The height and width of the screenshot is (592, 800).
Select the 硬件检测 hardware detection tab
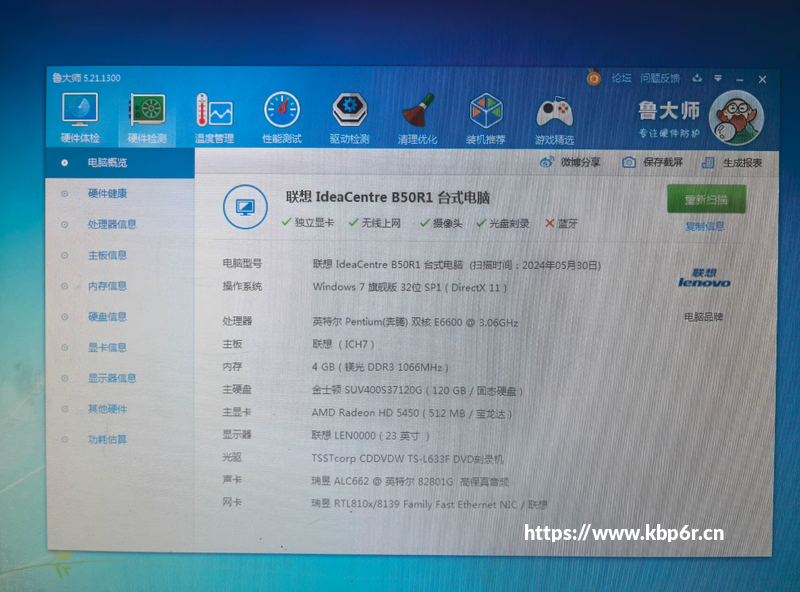click(x=147, y=118)
